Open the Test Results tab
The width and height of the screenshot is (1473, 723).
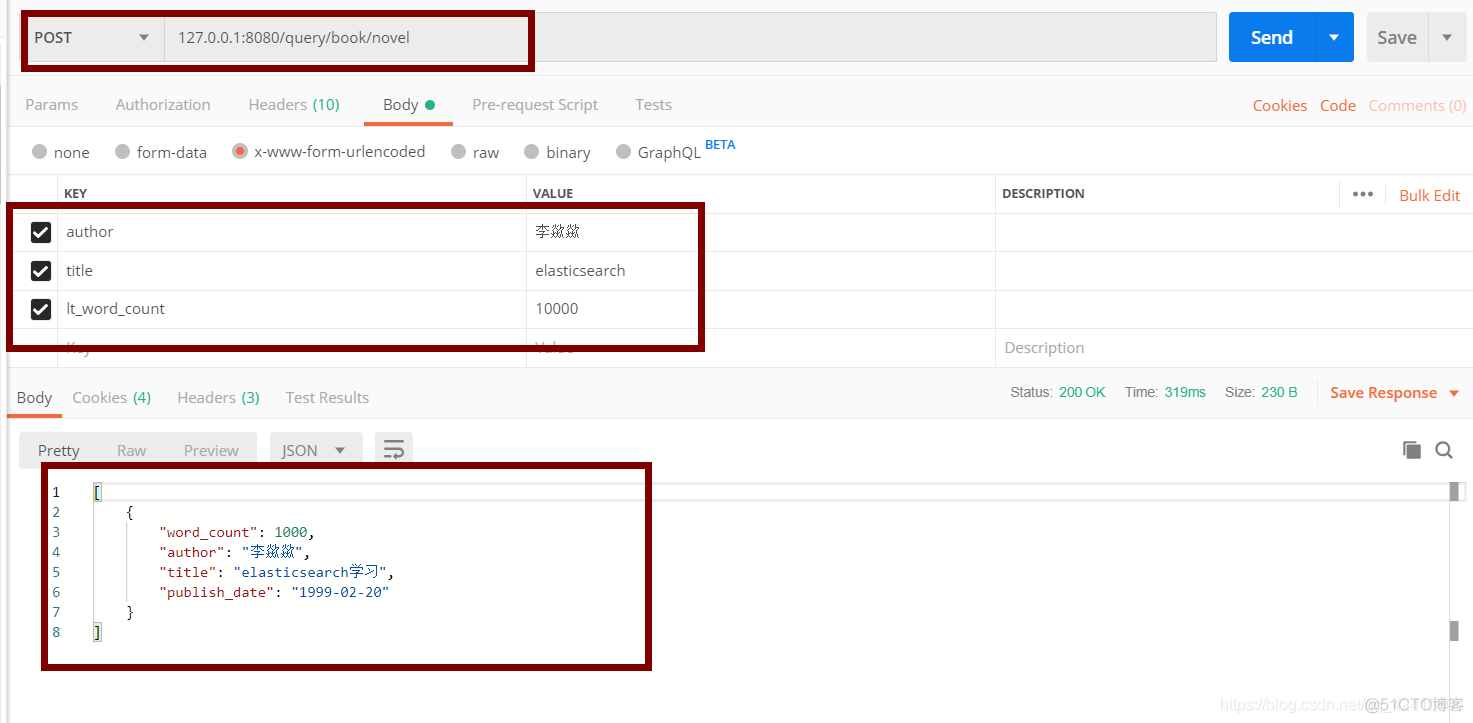pos(327,398)
